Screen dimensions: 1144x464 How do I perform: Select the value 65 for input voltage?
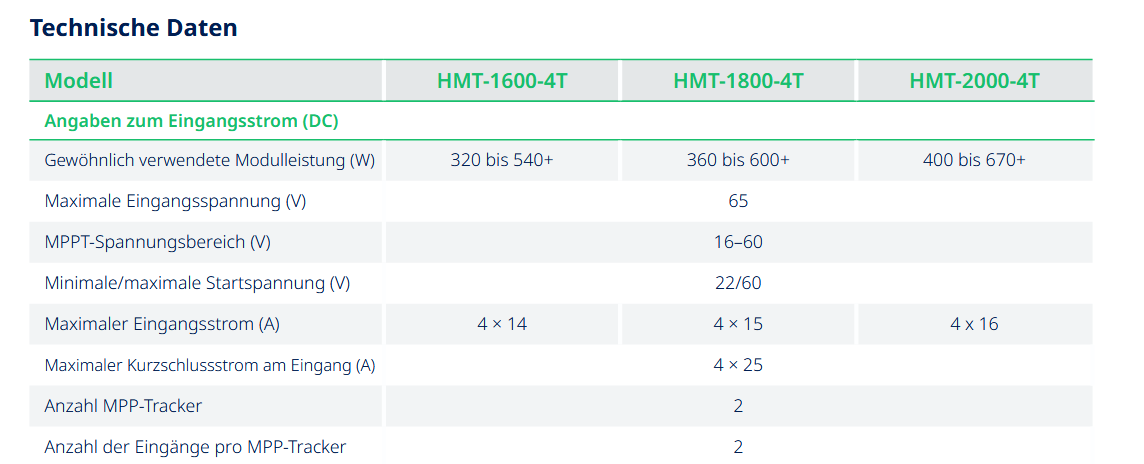coord(738,201)
